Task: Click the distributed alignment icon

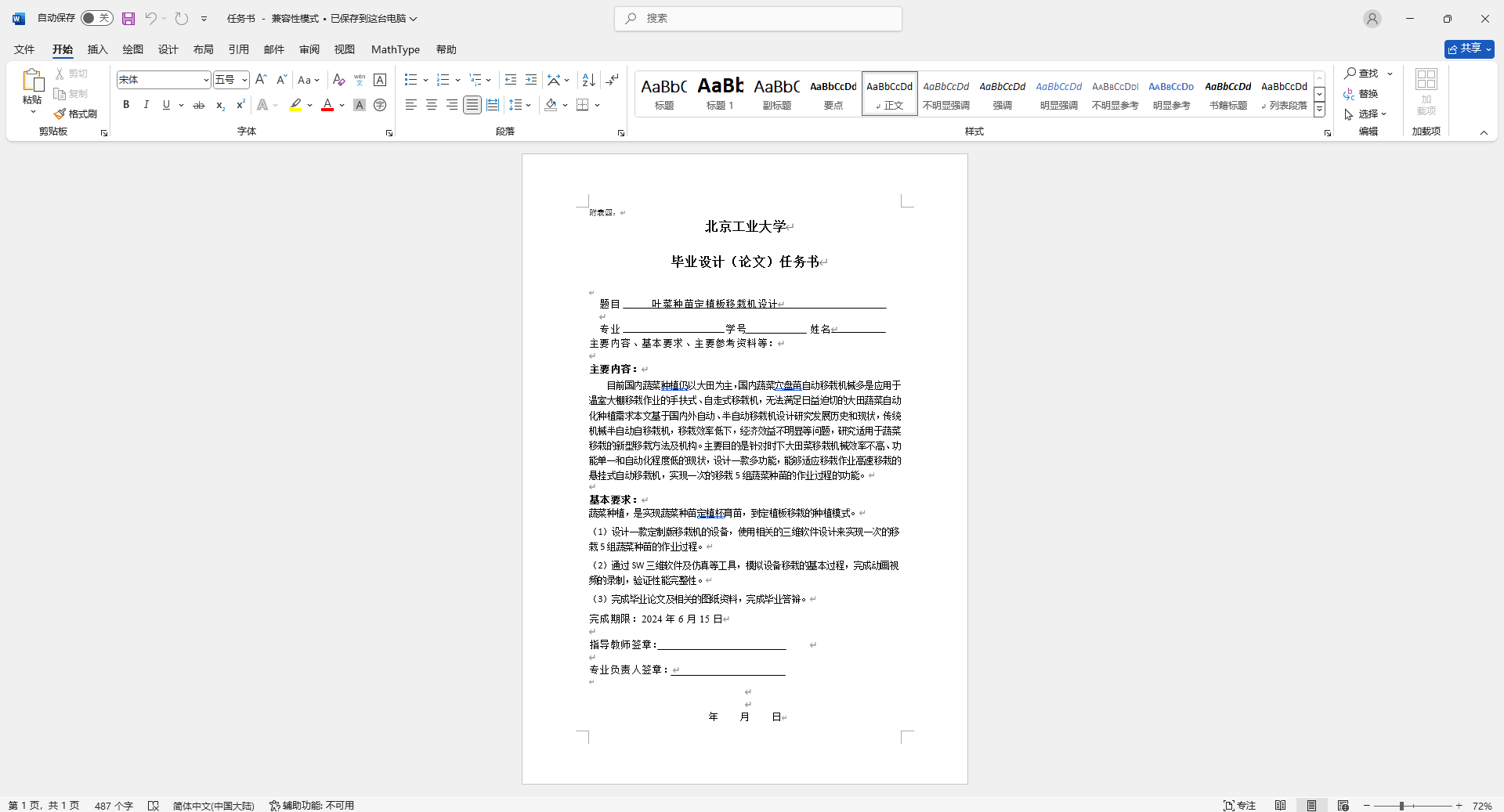Action: 492,105
